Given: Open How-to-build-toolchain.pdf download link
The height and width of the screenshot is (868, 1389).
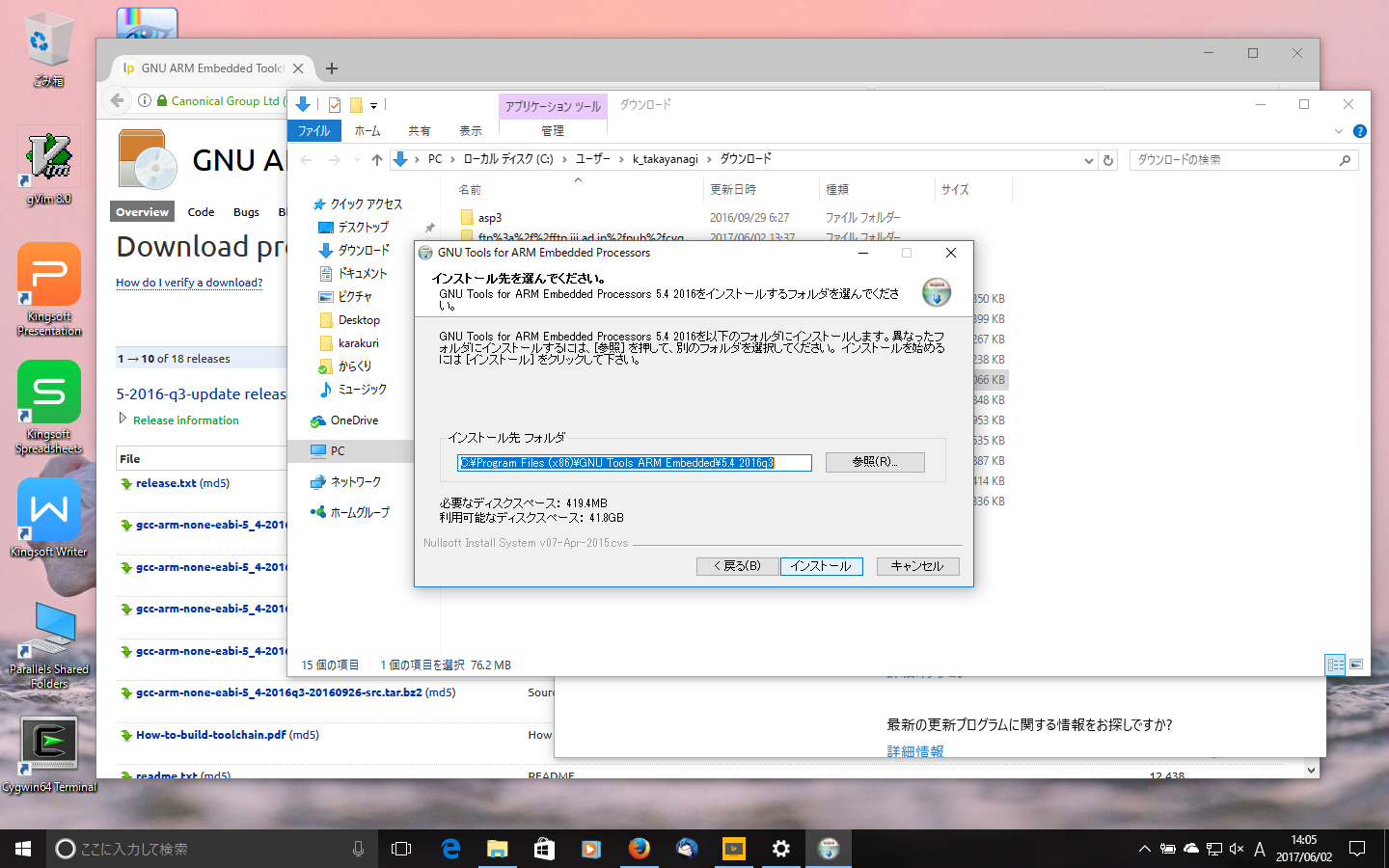Looking at the screenshot, I should click(x=210, y=735).
